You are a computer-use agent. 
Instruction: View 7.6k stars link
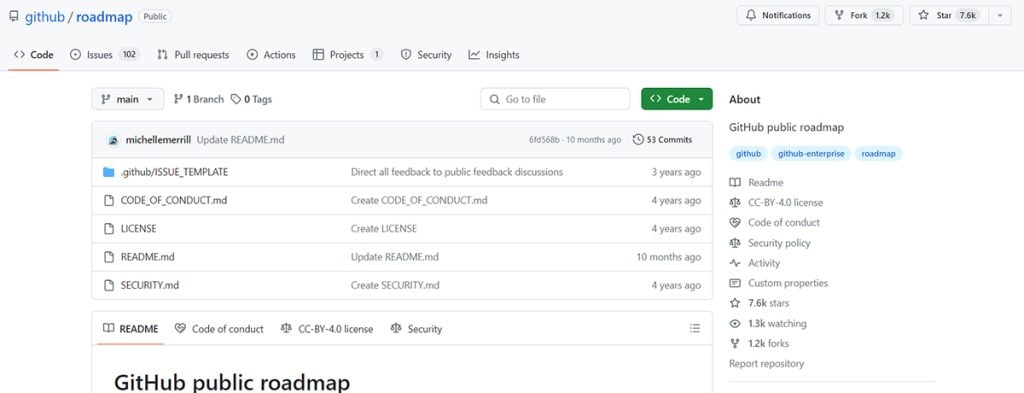click(x=760, y=303)
